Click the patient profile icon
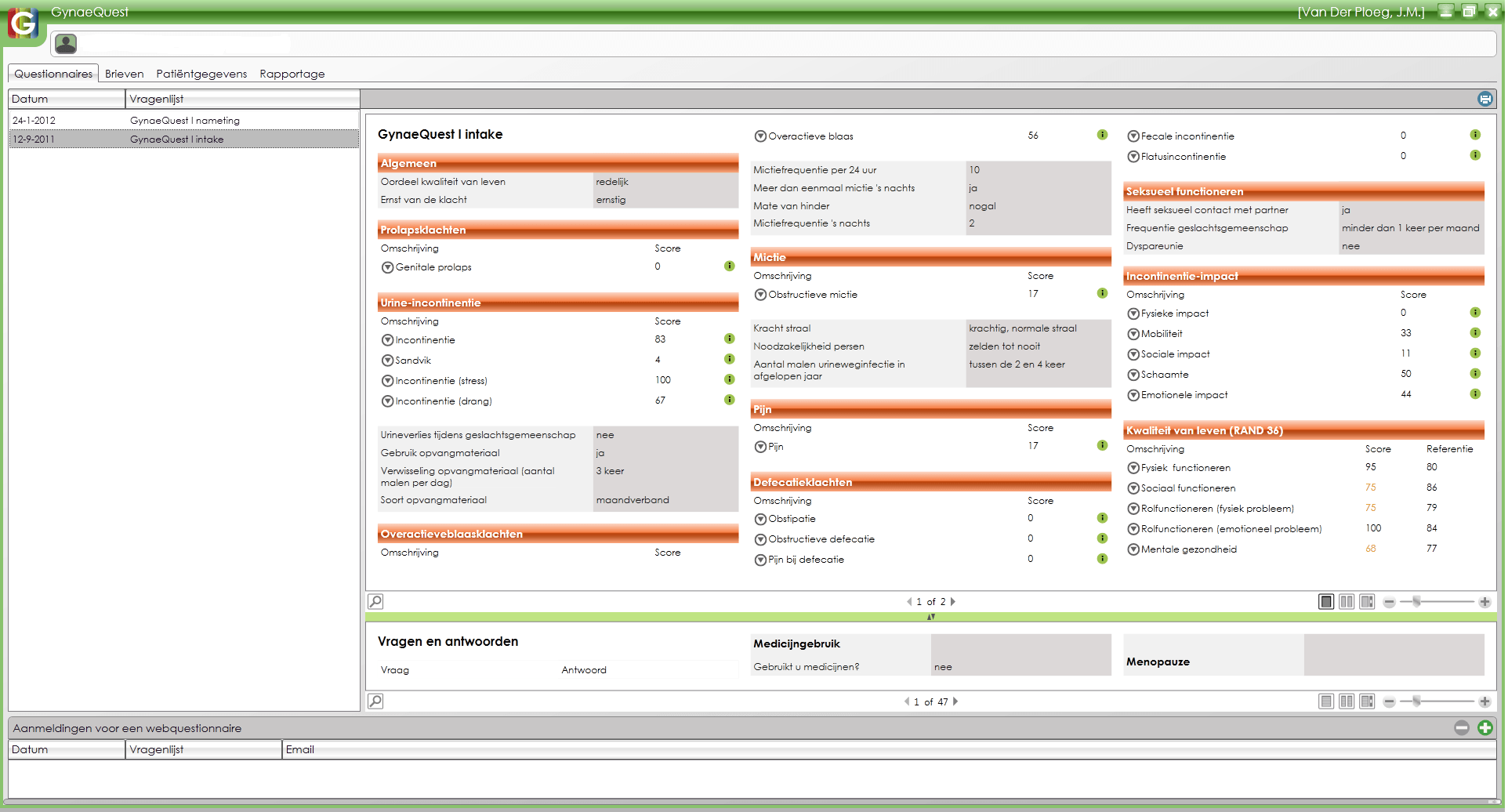Viewport: 1508px width, 812px height. [x=66, y=44]
